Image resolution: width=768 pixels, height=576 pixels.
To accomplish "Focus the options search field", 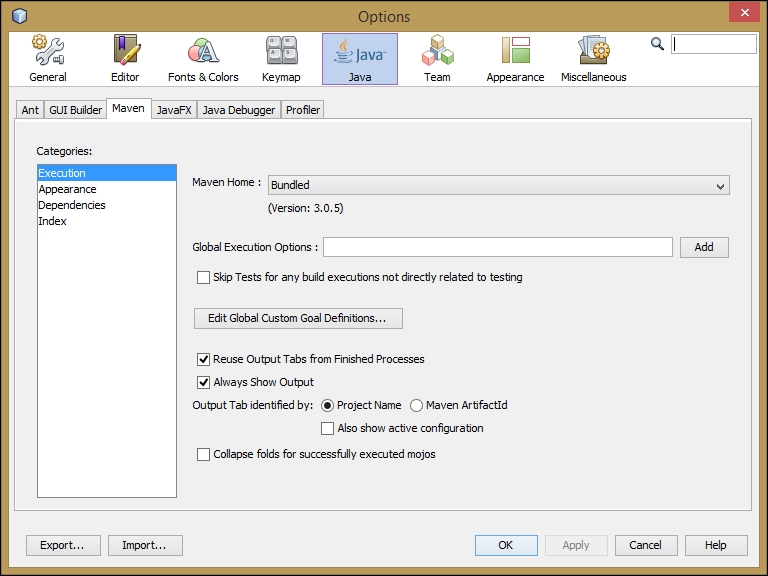I will click(714, 44).
